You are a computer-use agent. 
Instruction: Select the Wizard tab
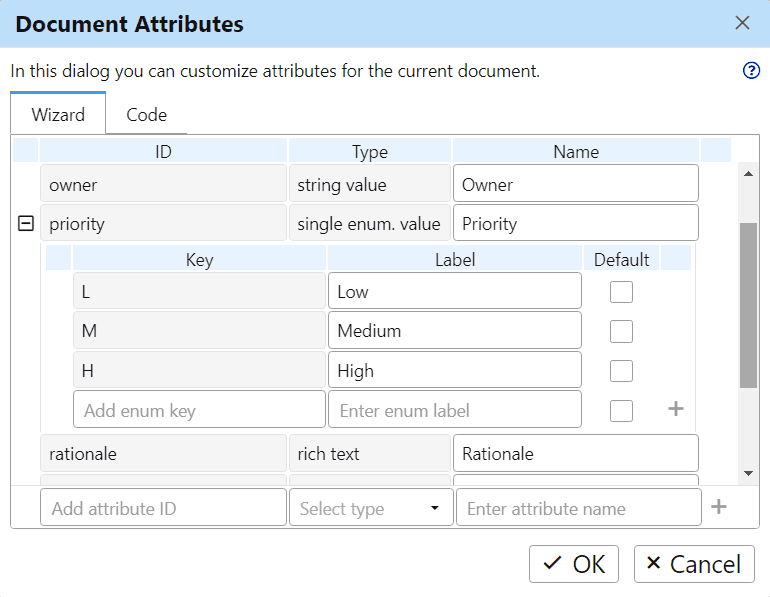pos(58,115)
